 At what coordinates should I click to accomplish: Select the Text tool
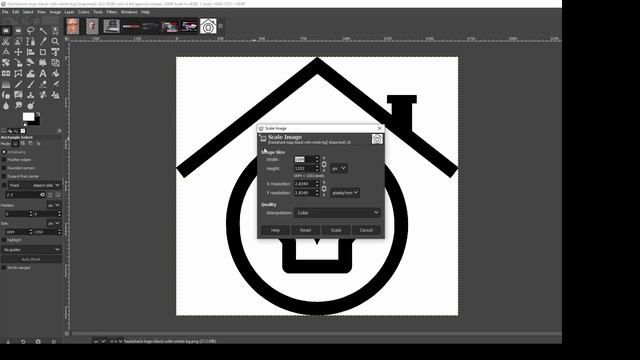tap(43, 74)
